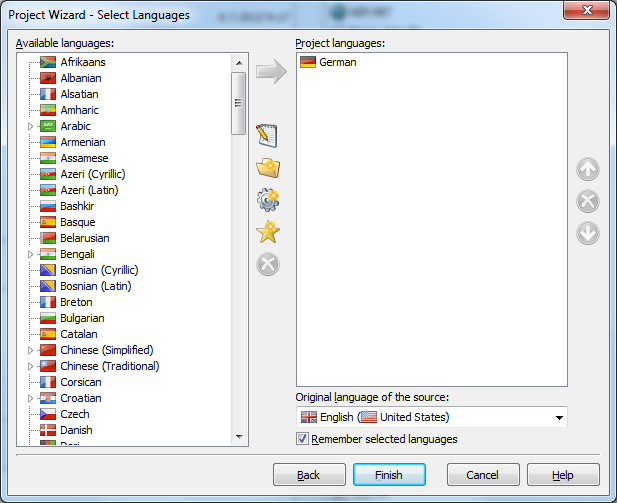Click the move down arrow icon
The height and width of the screenshot is (503, 617).
(588, 233)
